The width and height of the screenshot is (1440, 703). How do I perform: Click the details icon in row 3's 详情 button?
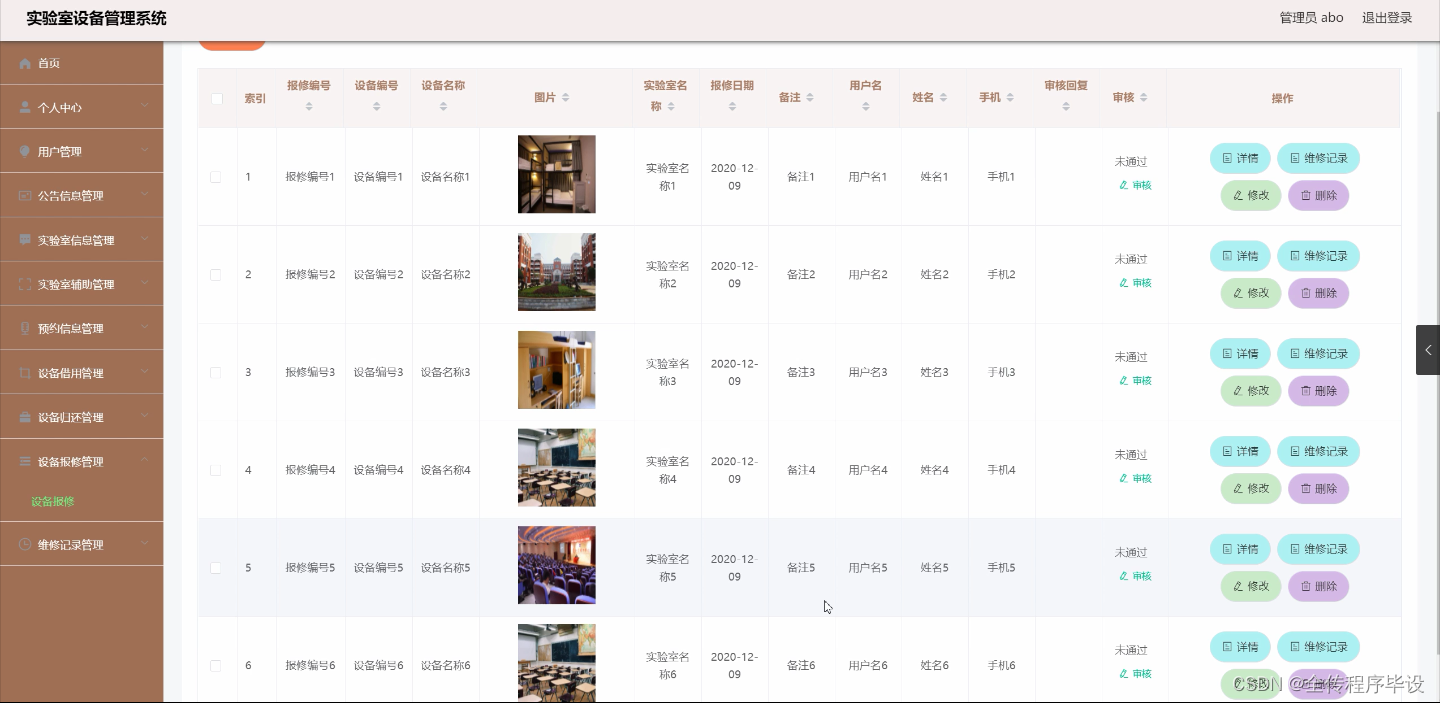[1227, 354]
